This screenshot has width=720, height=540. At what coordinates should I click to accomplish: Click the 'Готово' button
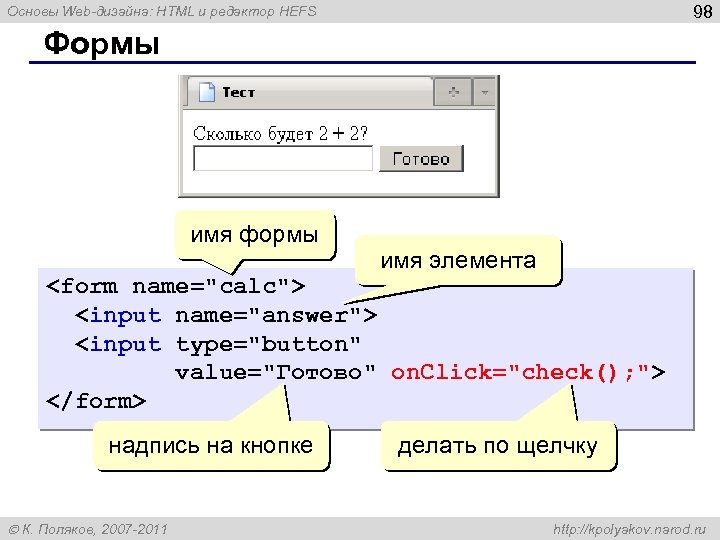[421, 159]
